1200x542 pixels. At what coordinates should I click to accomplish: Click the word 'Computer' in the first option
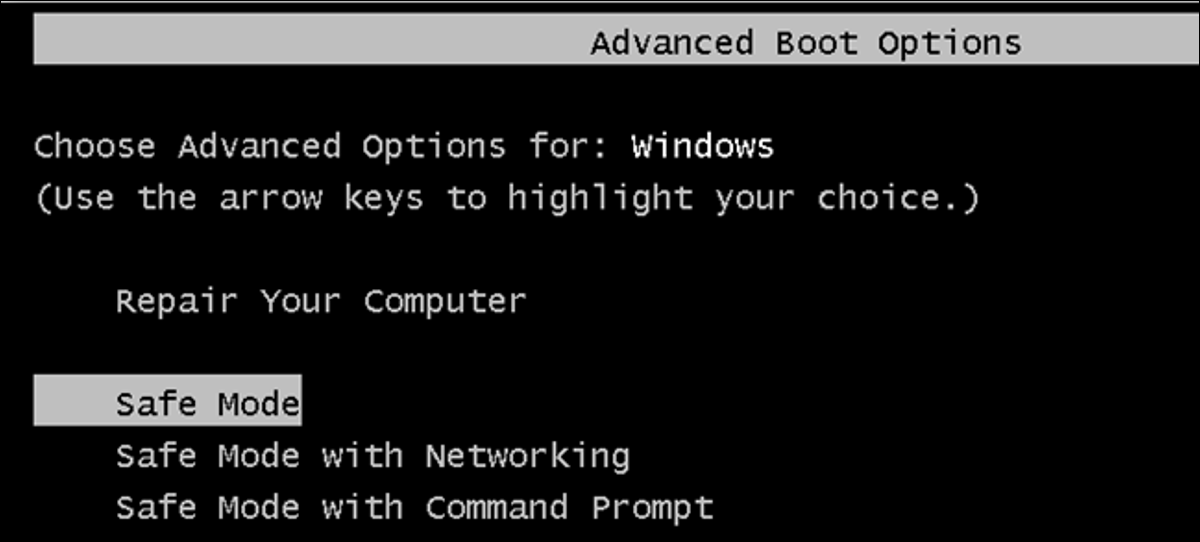coord(444,301)
